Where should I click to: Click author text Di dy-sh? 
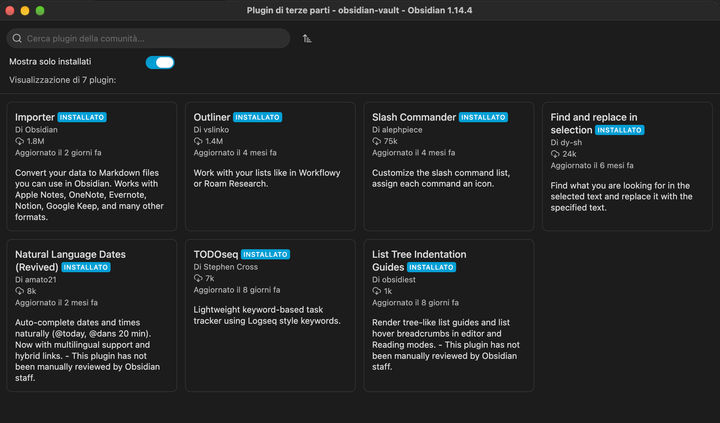coord(566,142)
